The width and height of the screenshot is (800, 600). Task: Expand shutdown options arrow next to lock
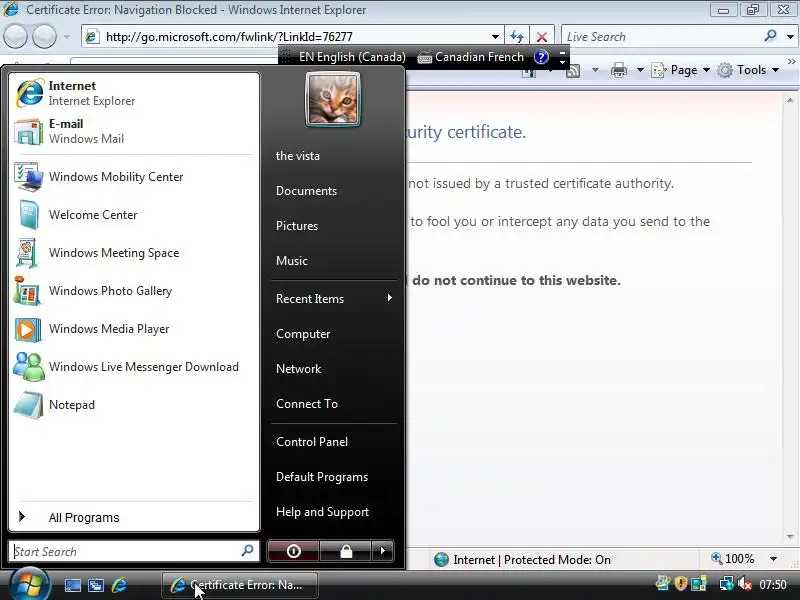(x=383, y=551)
